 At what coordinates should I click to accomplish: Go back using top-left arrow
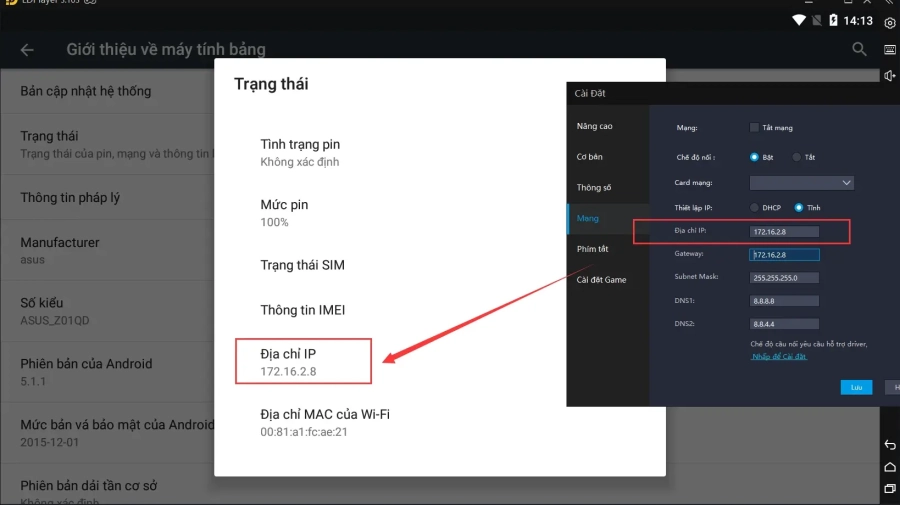tap(27, 50)
